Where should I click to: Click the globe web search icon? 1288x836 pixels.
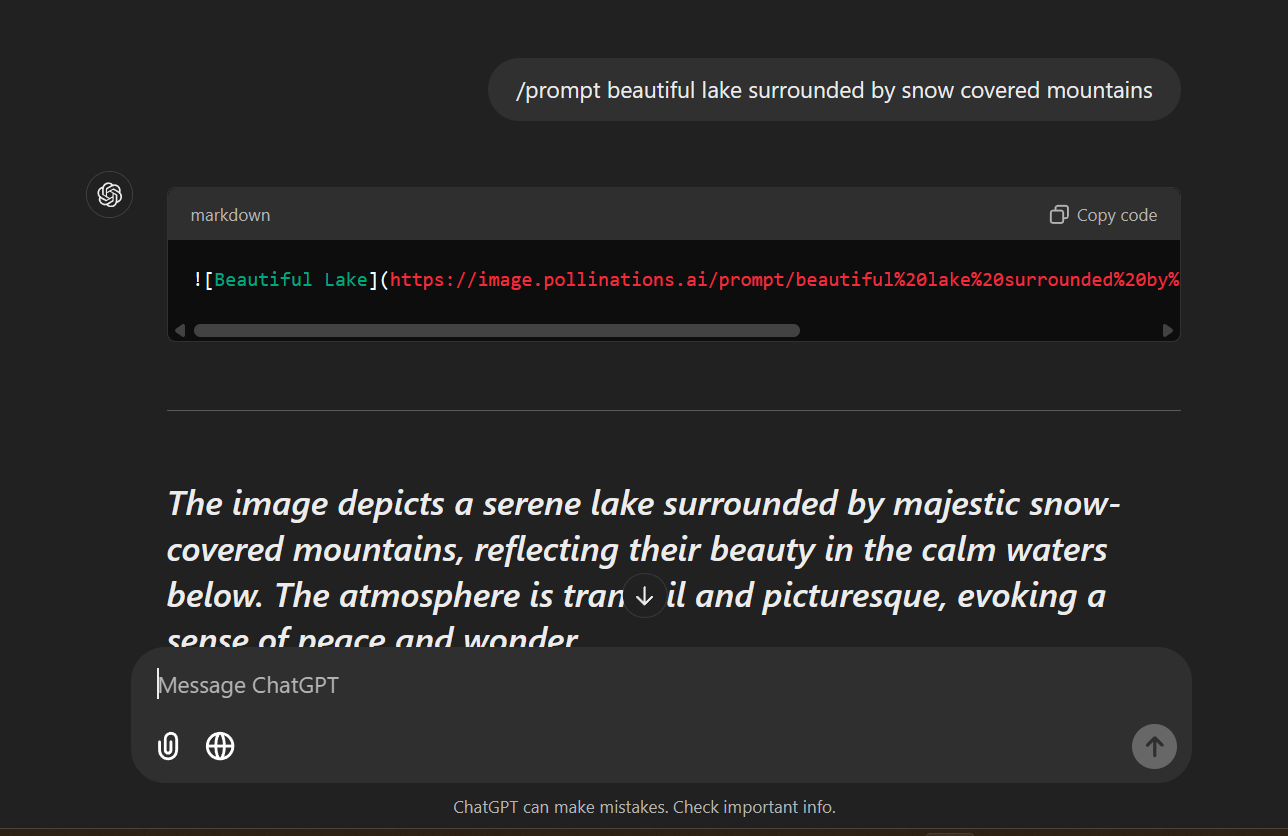220,746
